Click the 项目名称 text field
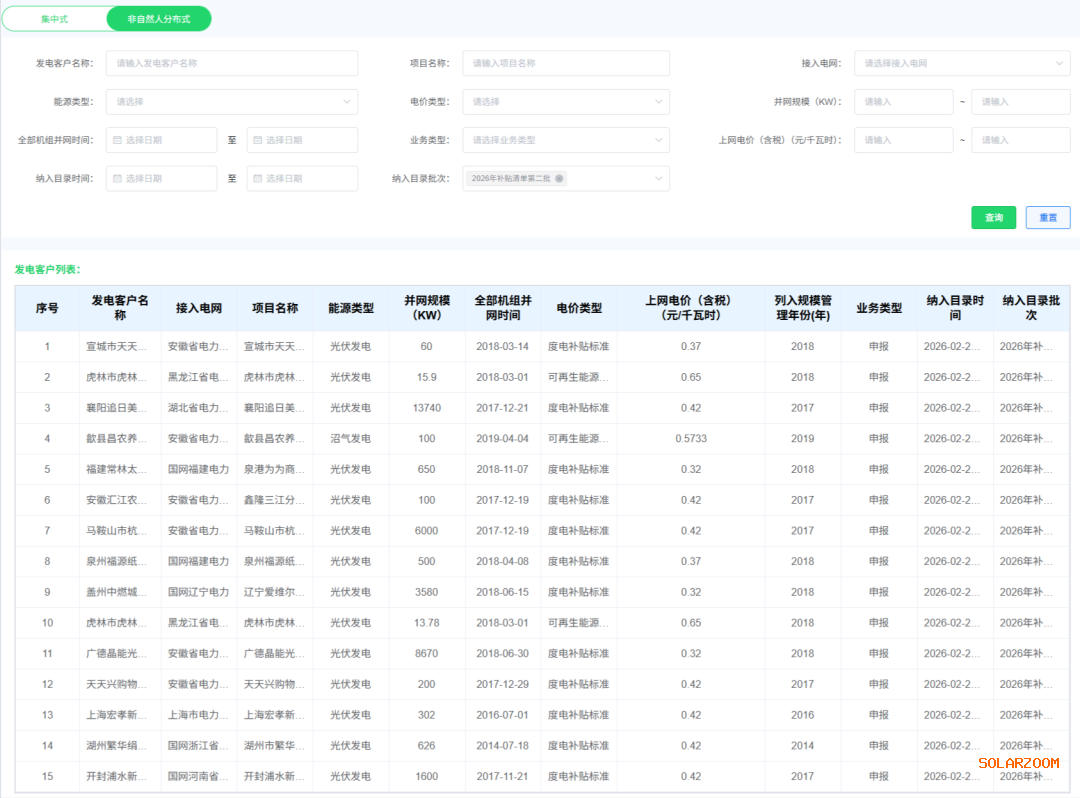 tap(565, 64)
